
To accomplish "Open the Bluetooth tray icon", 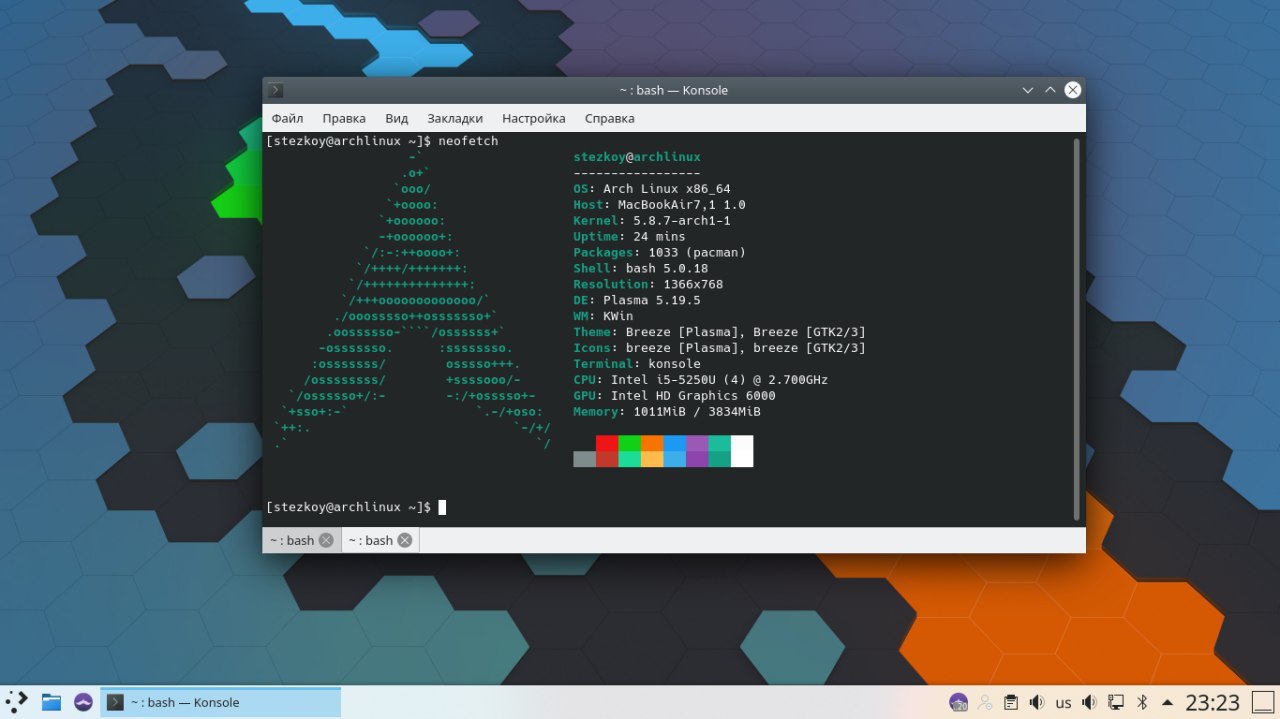I will click(x=1142, y=702).
